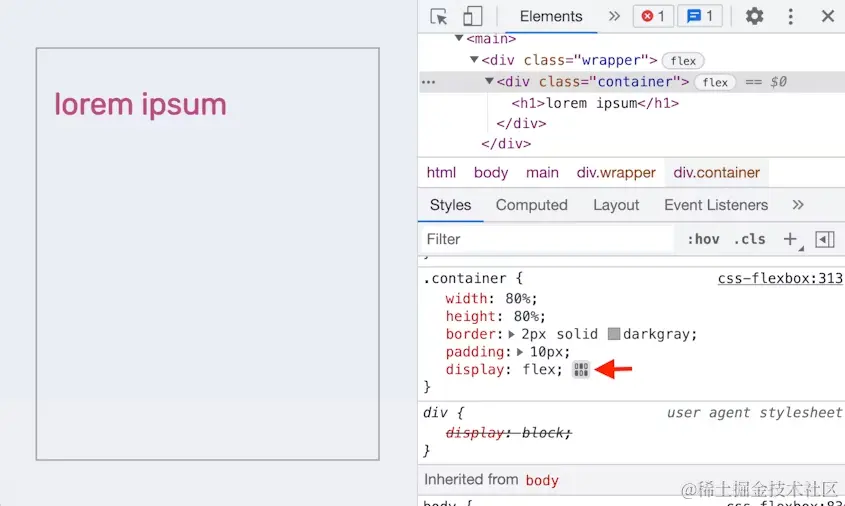Open the DevTools kebab menu
This screenshot has width=845, height=506.
point(790,16)
